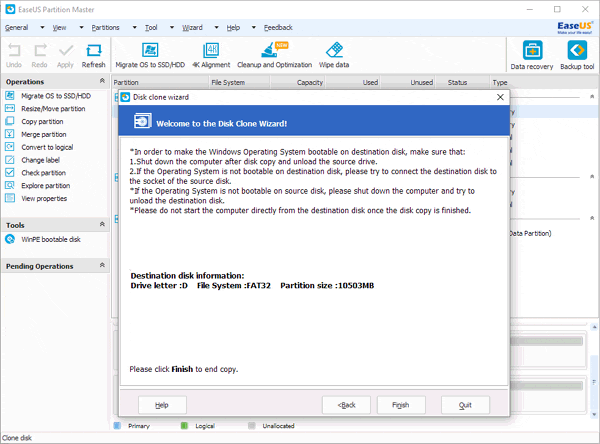Launch the 4K Alignment tool
Screen dimensions: 600x444
(211, 56)
